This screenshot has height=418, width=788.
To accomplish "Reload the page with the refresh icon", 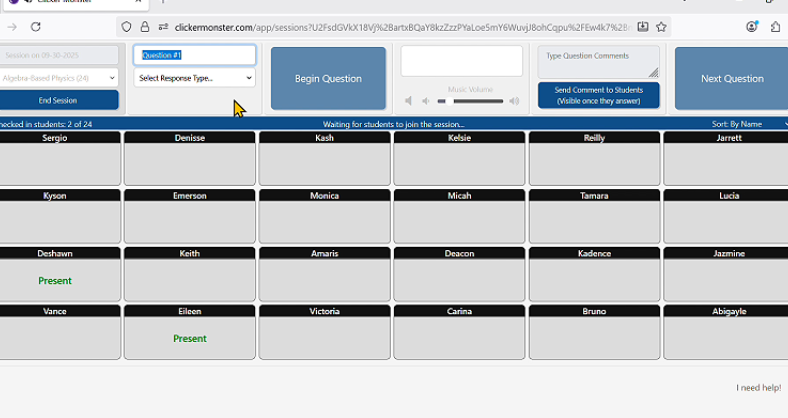I will point(36,27).
